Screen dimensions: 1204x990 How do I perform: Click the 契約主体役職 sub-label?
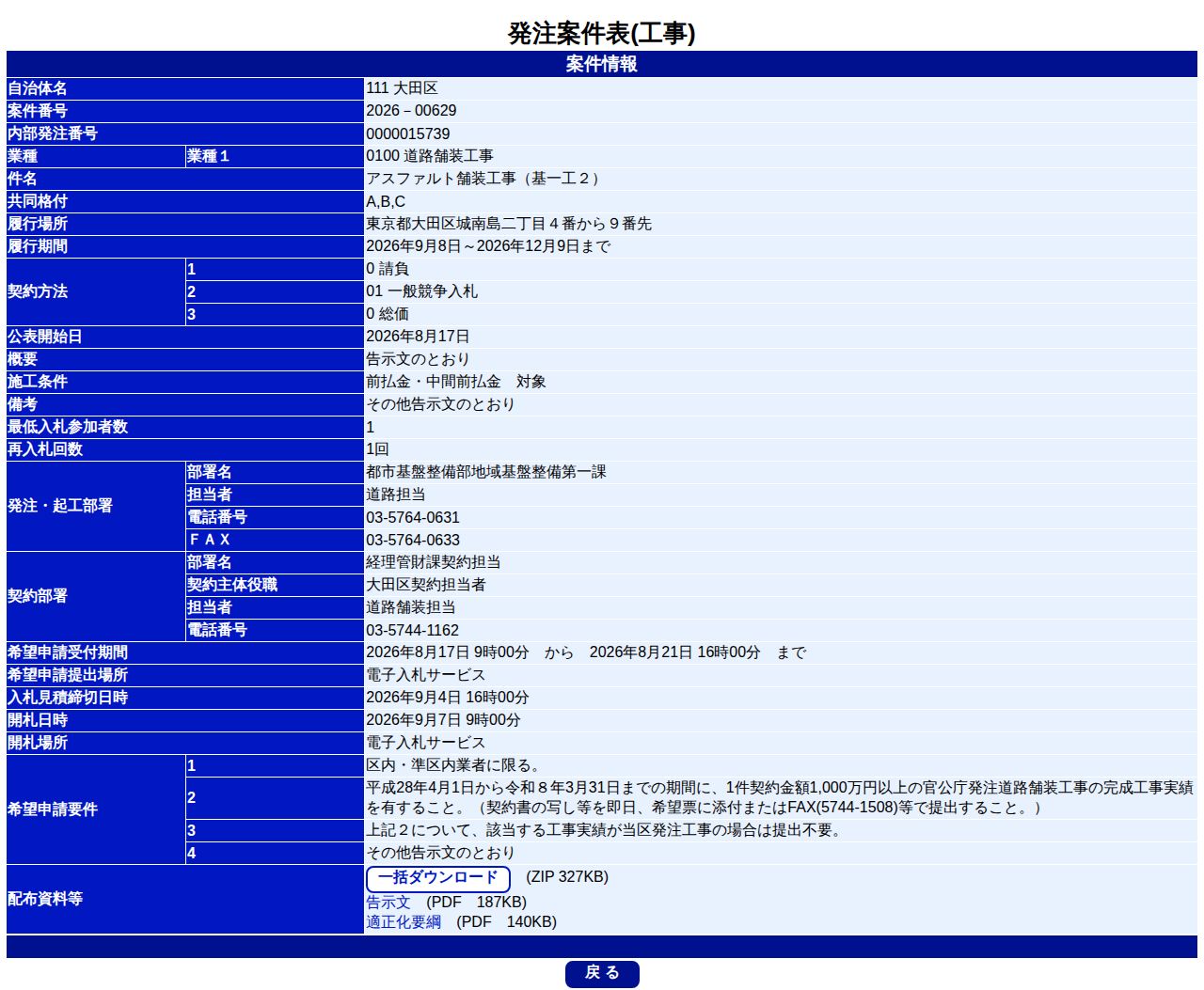point(232,585)
